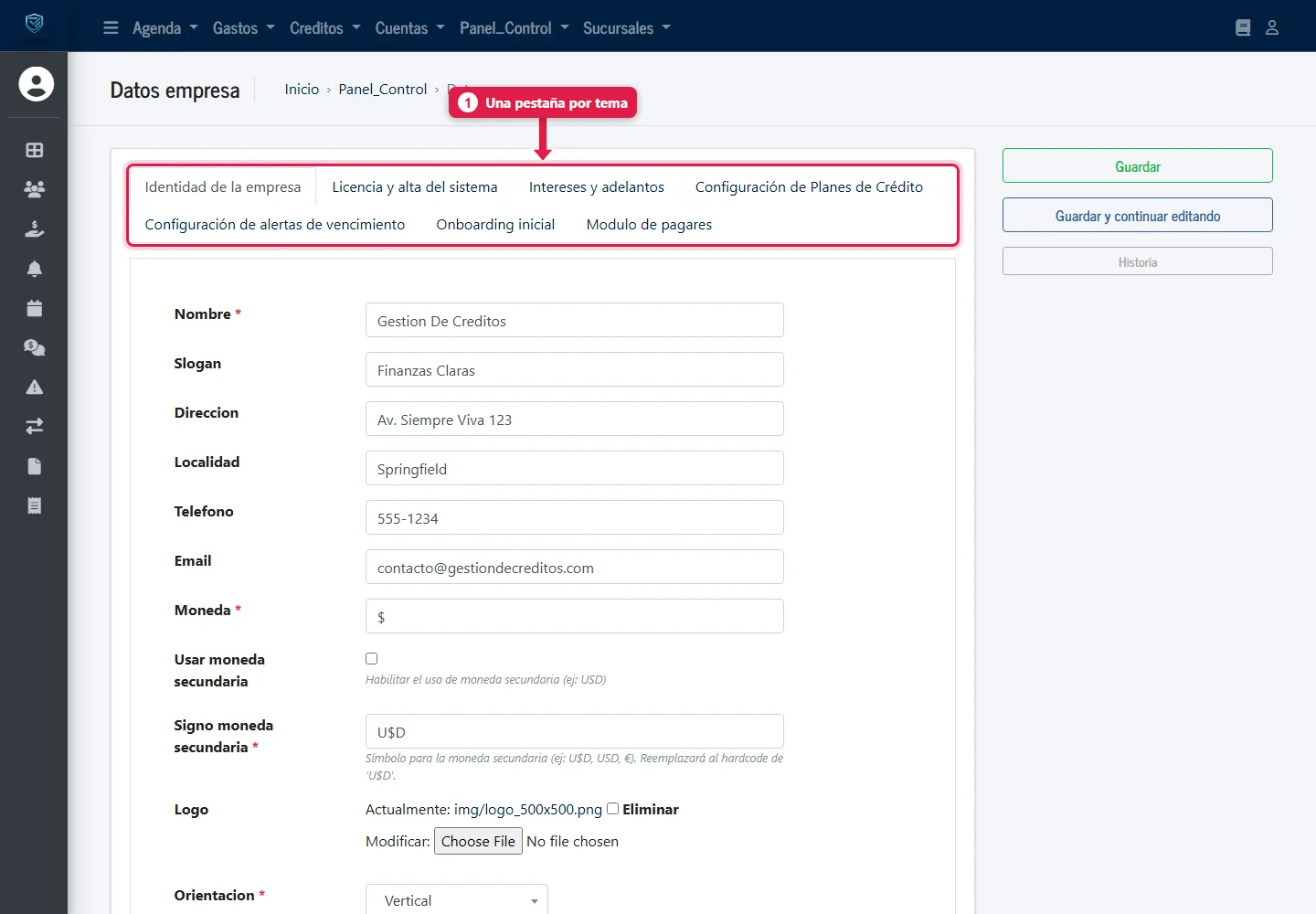This screenshot has height=914, width=1316.
Task: Expand the Panel_Control dropdown menu
Action: click(x=515, y=28)
